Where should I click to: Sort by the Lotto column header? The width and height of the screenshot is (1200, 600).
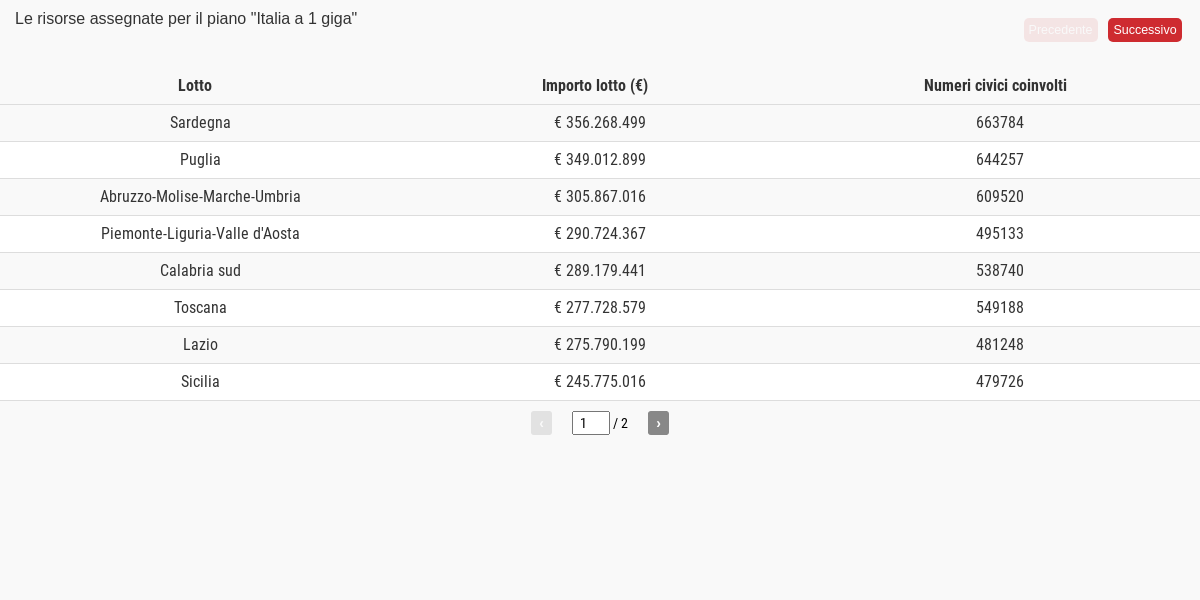(195, 86)
